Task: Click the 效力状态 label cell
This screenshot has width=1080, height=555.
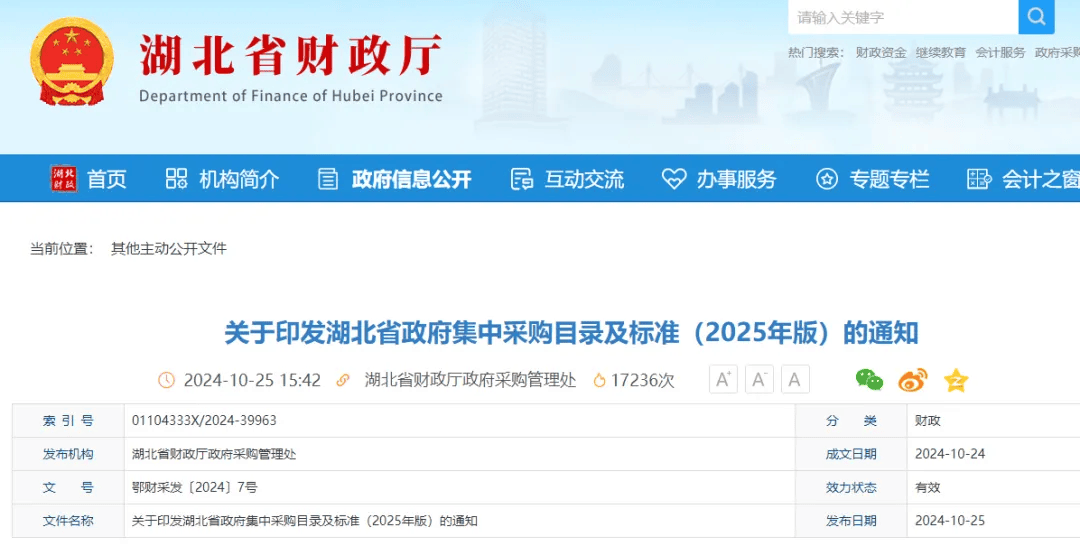Action: [x=851, y=488]
